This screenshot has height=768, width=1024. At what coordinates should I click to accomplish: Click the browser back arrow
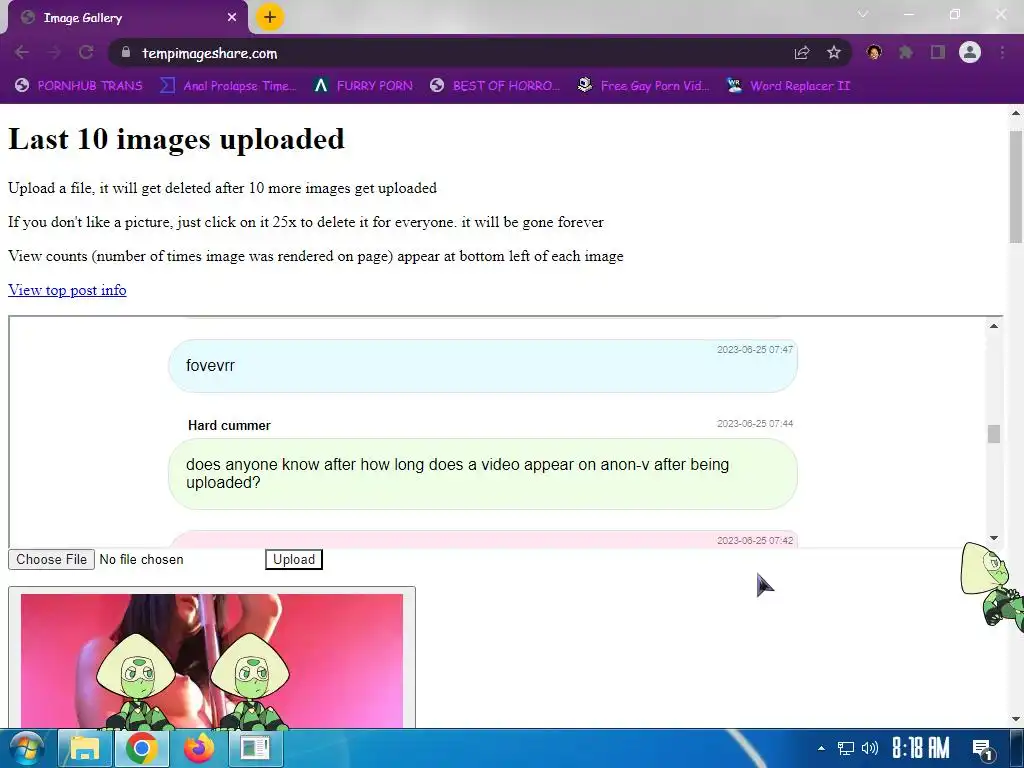[x=22, y=53]
